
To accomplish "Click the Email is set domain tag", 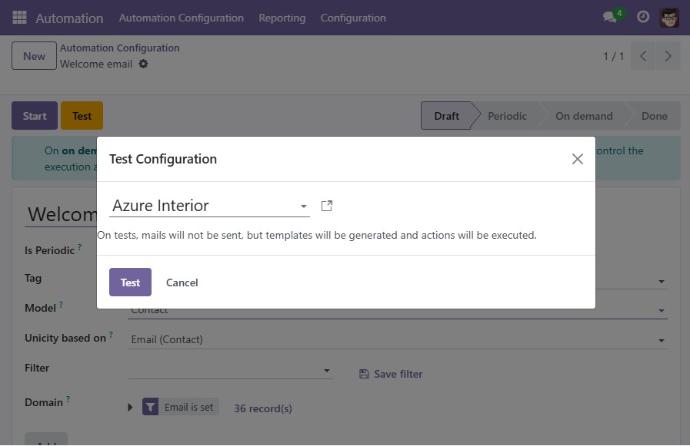I will [180, 407].
